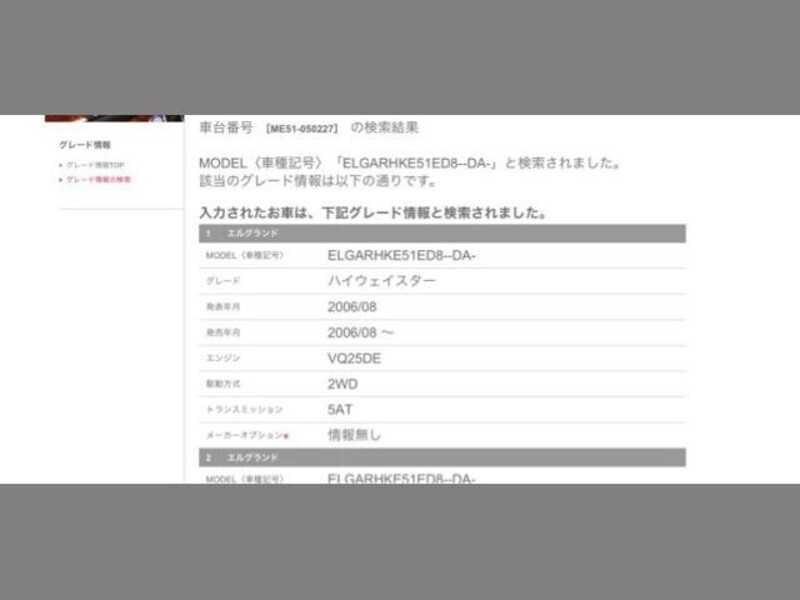This screenshot has width=800, height=600.
Task: Click the 発売年月 row label
Action: [x=223, y=333]
